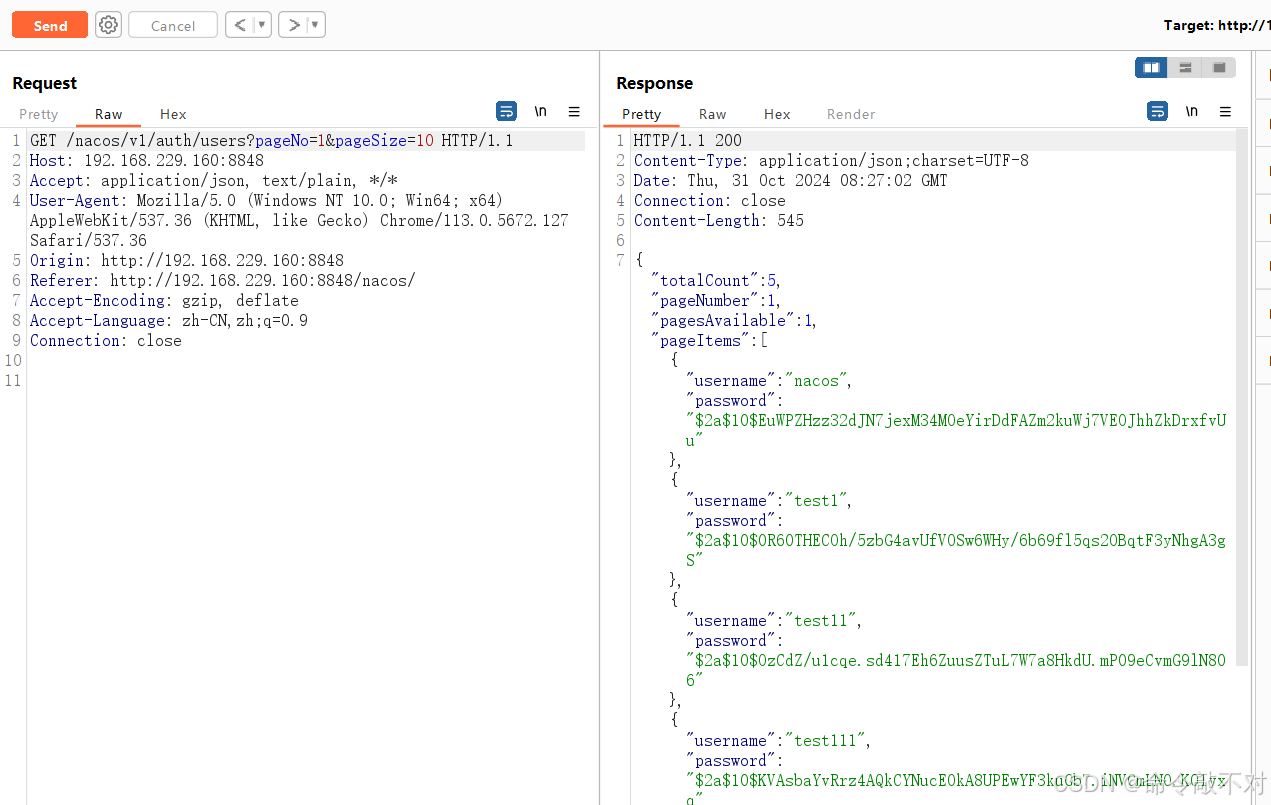Click the Response vertical scrollbar

tap(1242, 397)
